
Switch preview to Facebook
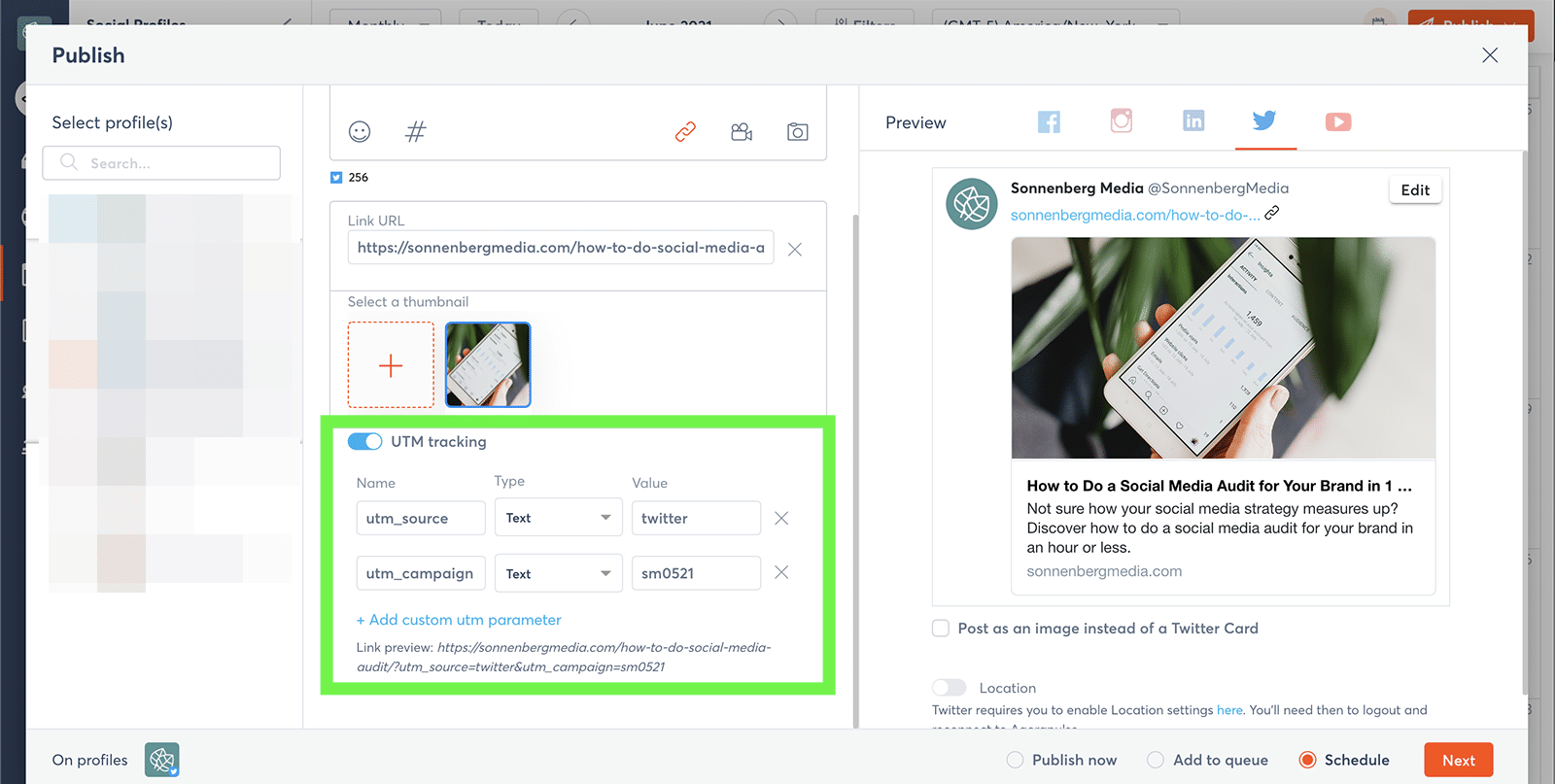click(1049, 121)
